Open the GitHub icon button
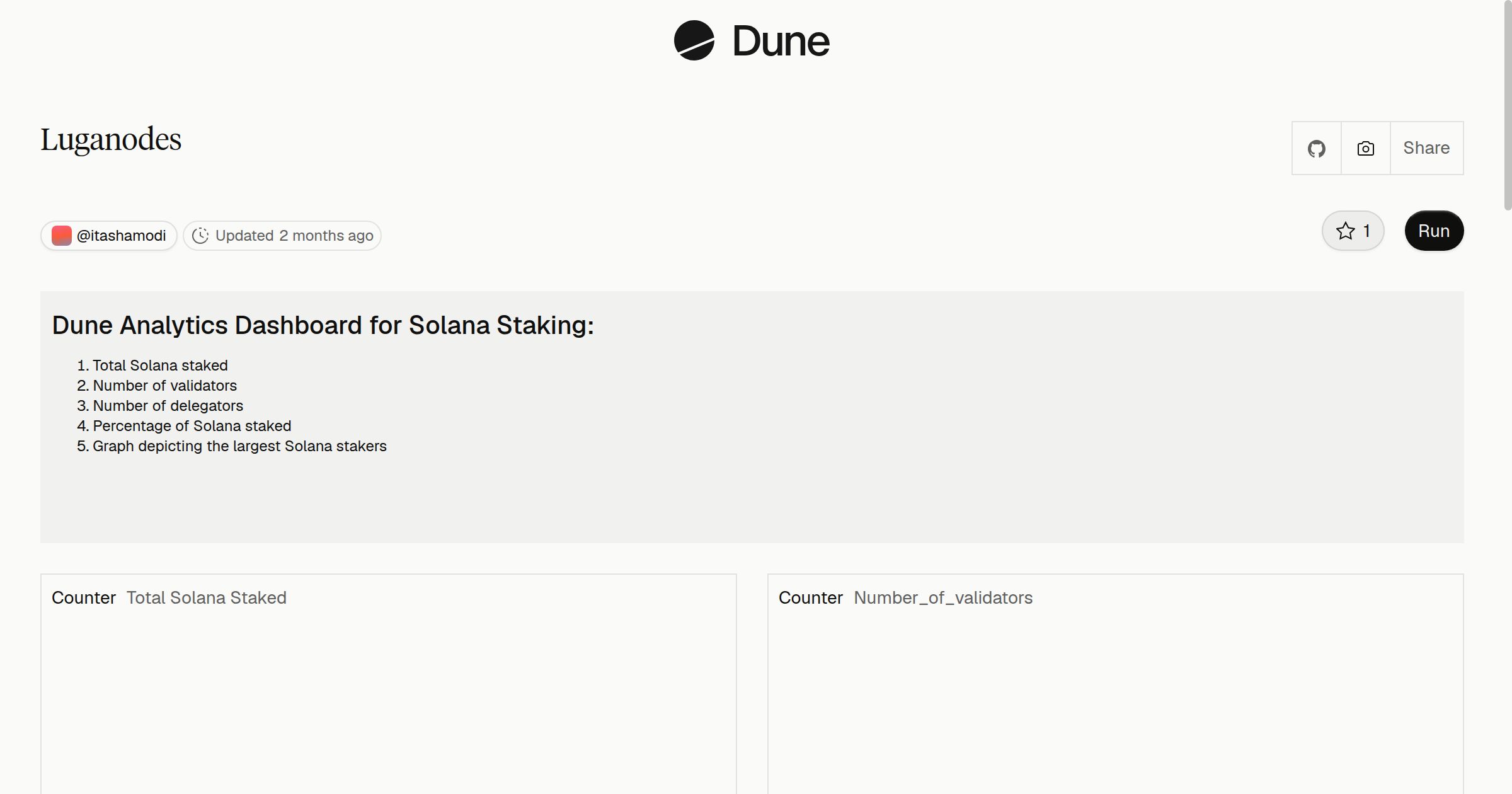 coord(1317,148)
